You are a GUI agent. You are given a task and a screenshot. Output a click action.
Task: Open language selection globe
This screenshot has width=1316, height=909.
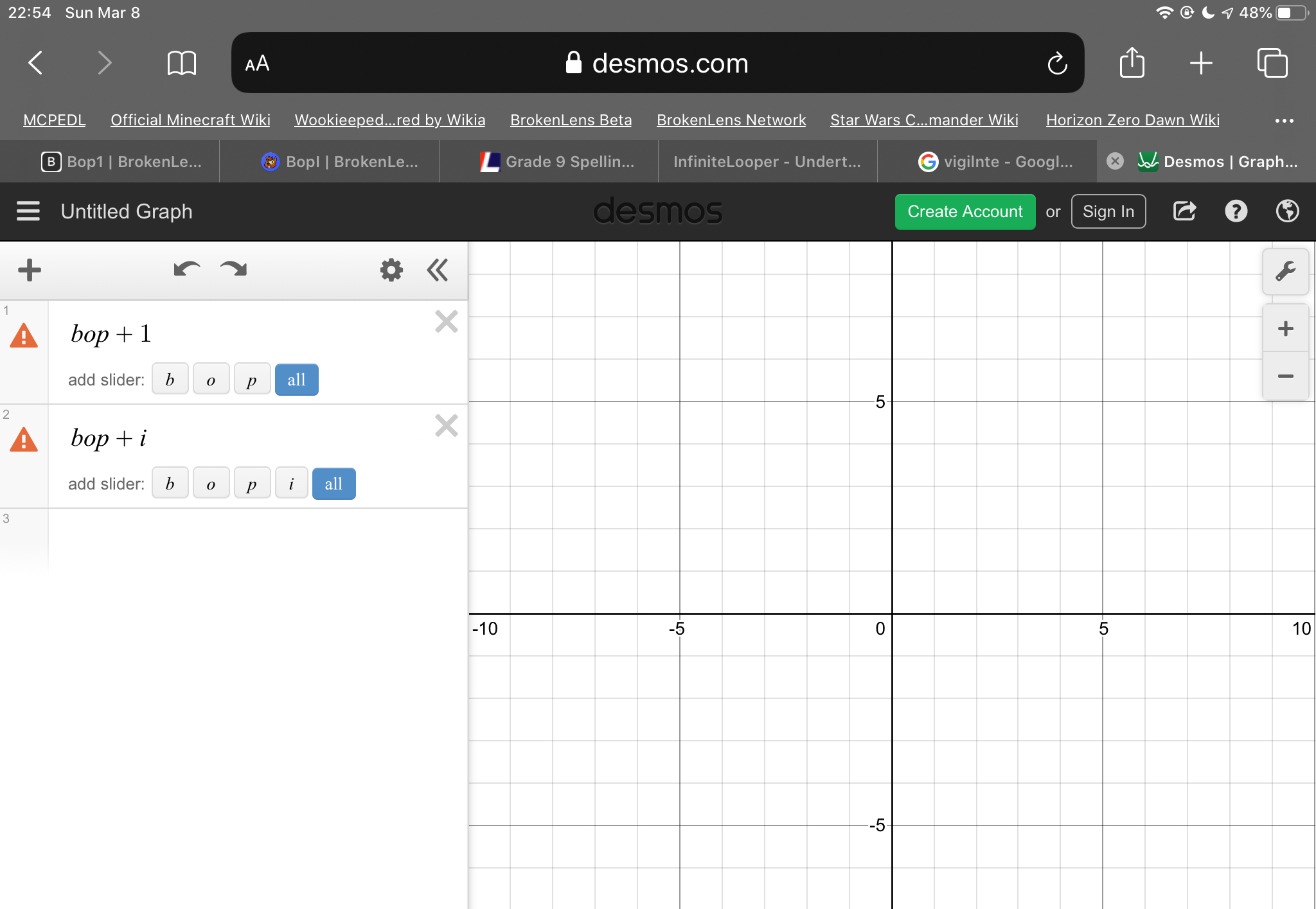(1287, 211)
